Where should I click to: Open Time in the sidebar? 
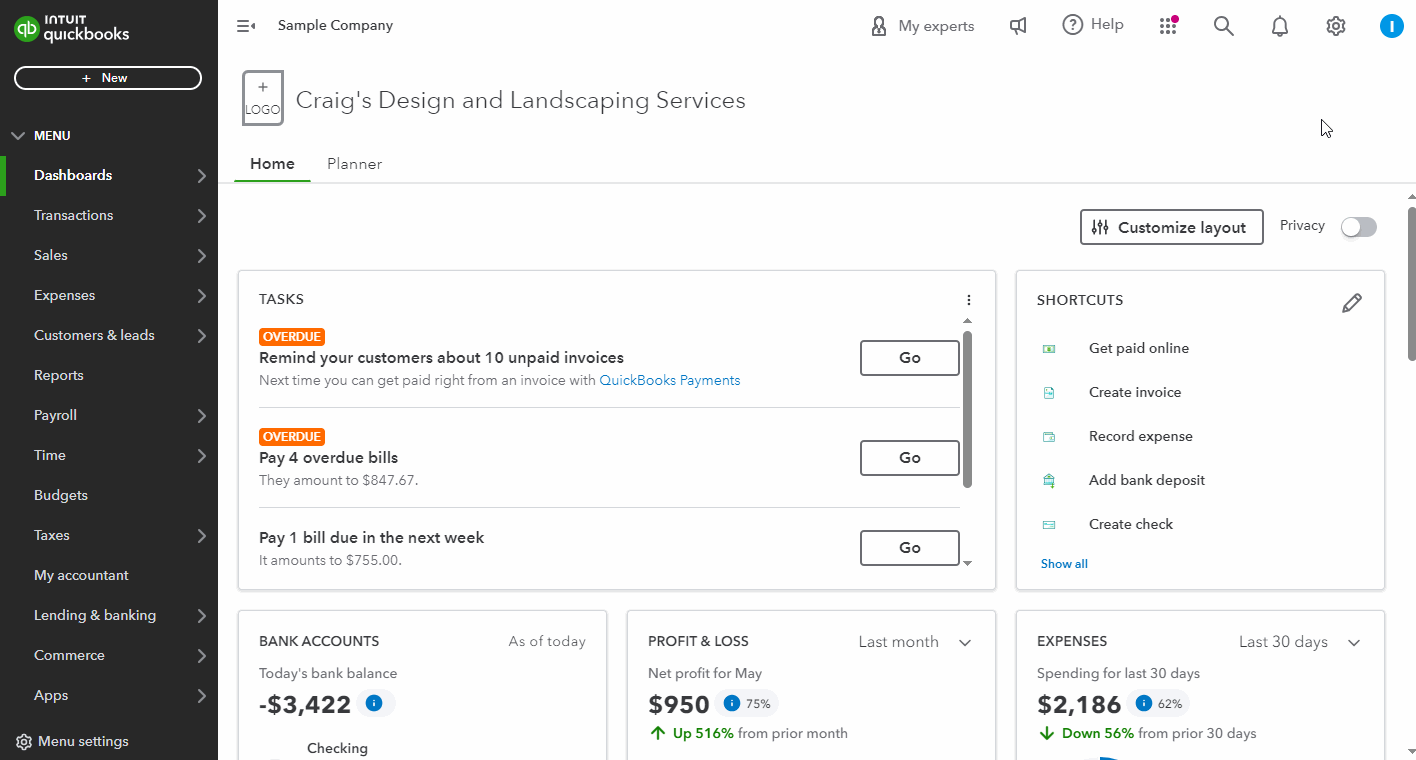pyautogui.click(x=109, y=455)
